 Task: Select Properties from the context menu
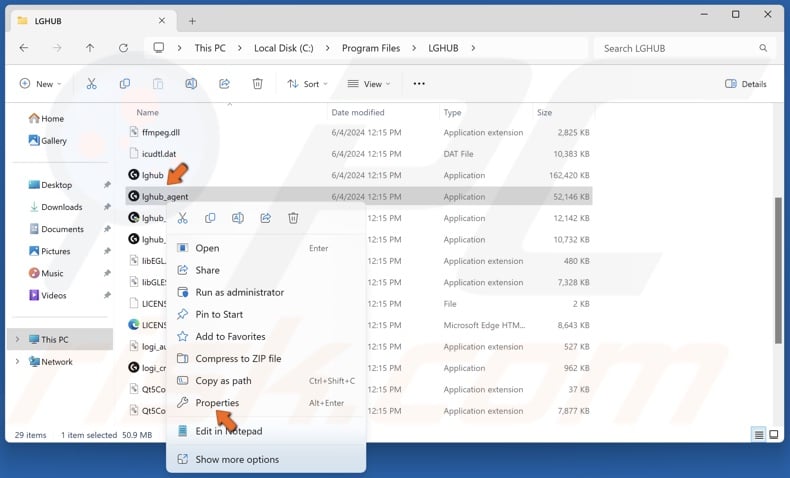pos(217,403)
